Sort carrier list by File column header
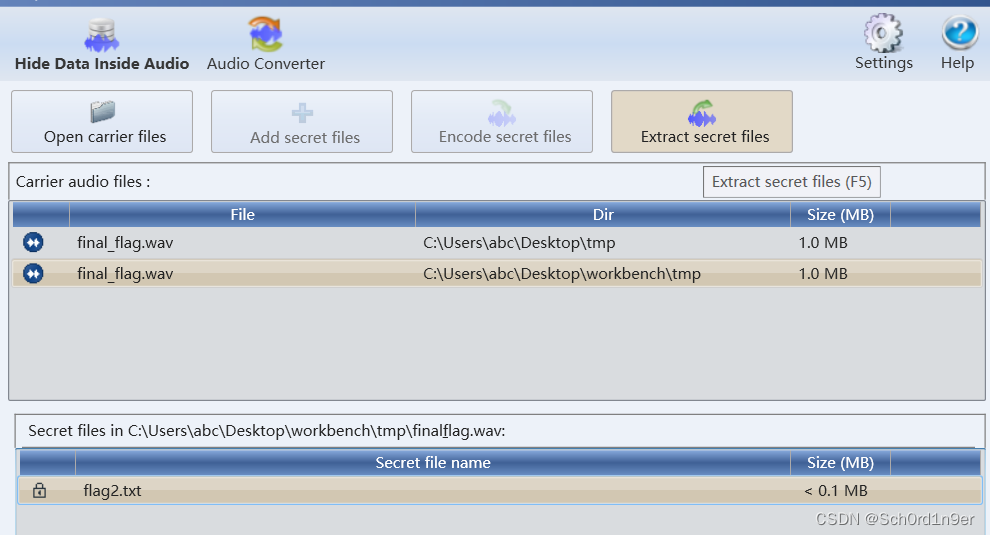This screenshot has height=535, width=990. tap(242, 215)
